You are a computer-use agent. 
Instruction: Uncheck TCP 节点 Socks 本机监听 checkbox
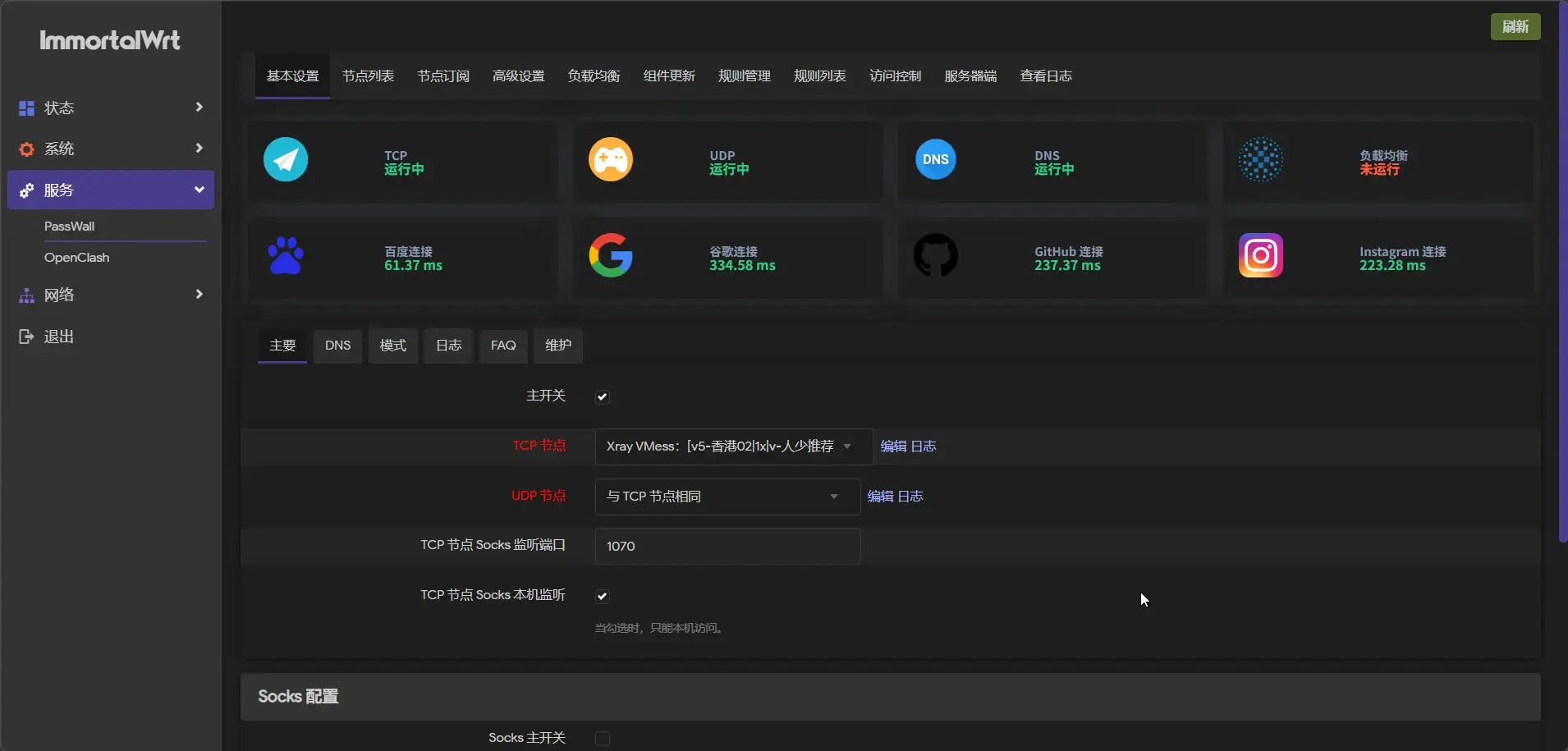coord(603,596)
